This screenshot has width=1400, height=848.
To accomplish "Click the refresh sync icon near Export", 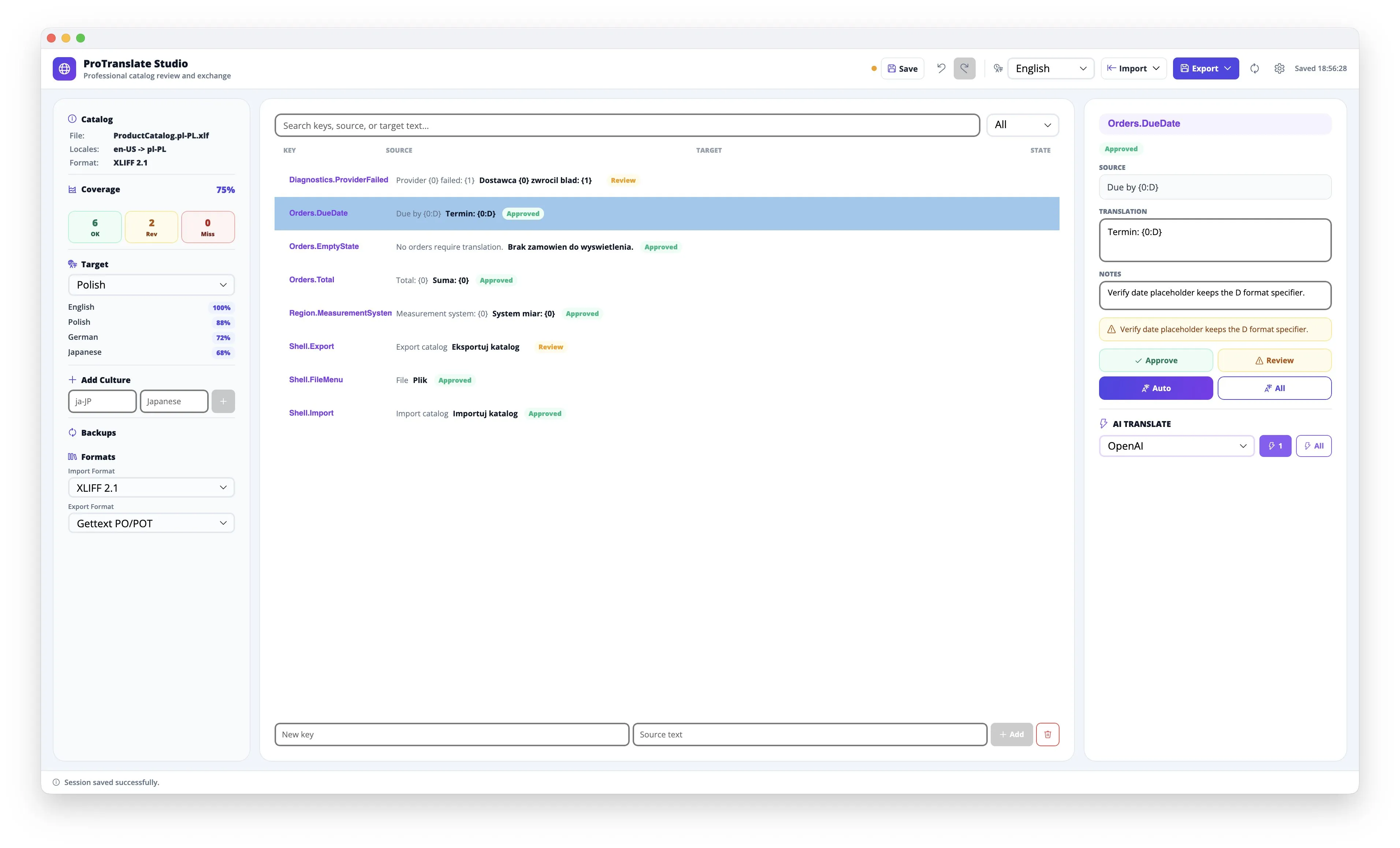I will [x=1255, y=68].
